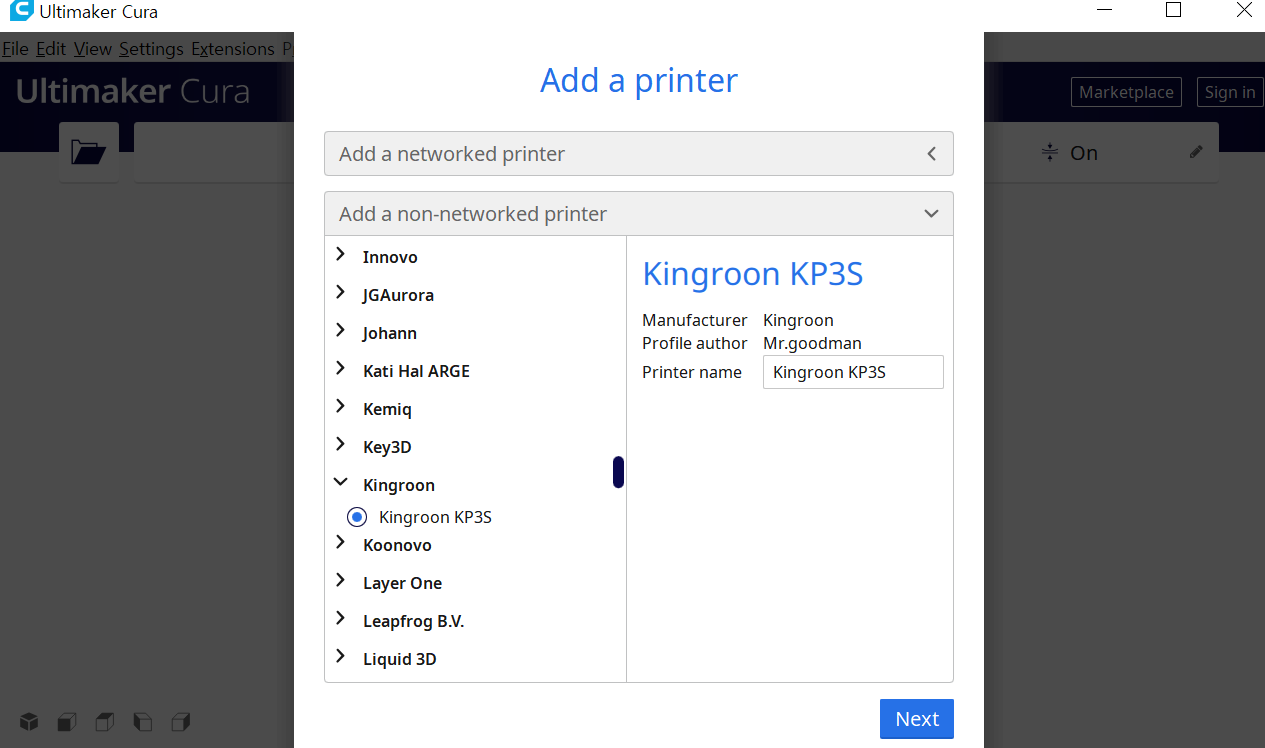Click the Mr.goodman profile author text
Image resolution: width=1265 pixels, height=748 pixels.
(x=812, y=343)
